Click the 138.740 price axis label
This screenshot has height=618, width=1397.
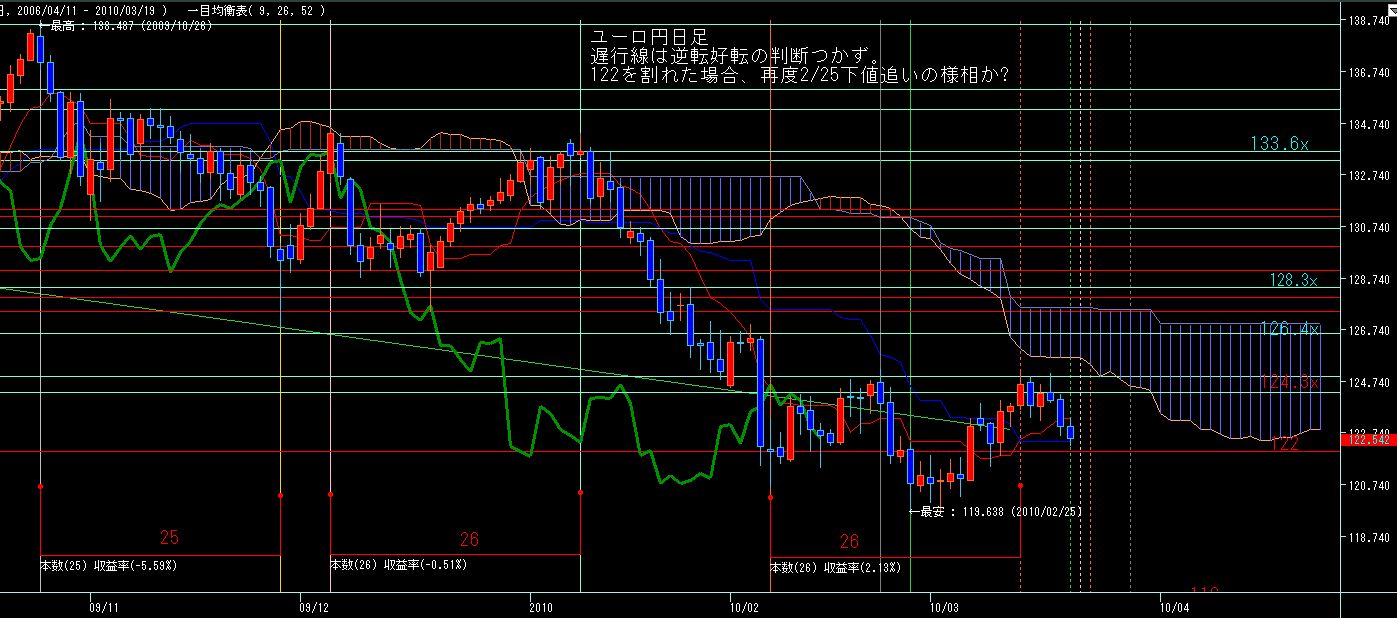[1369, 21]
